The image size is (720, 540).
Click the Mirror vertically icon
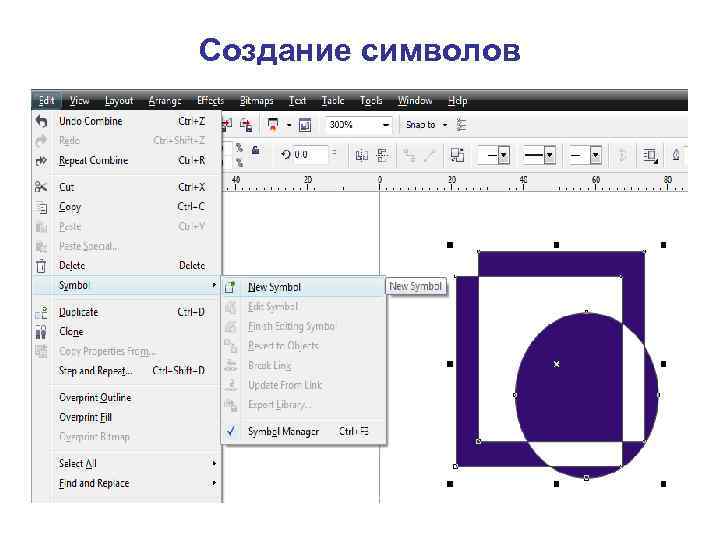382,156
